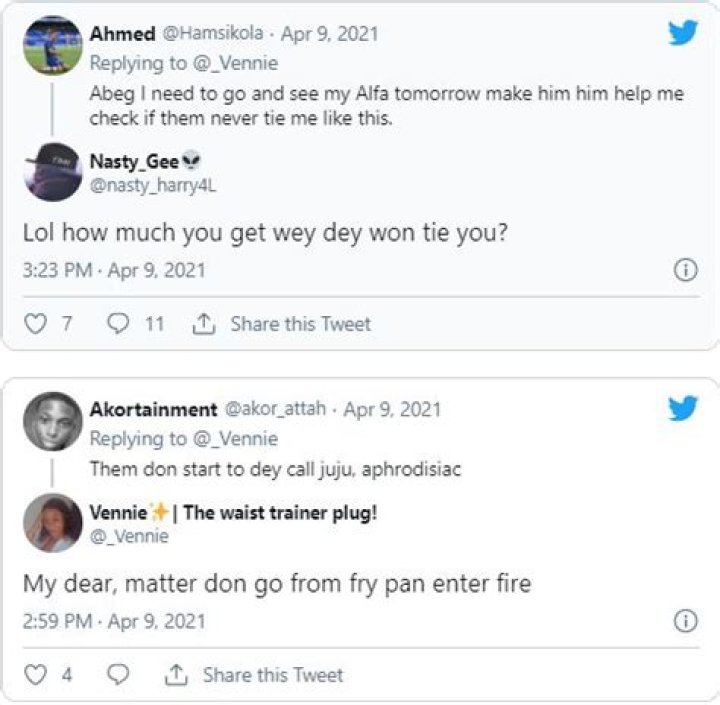720x705 pixels.
Task: Click info icon on Nasty_Gee's tweet
Action: point(685,271)
